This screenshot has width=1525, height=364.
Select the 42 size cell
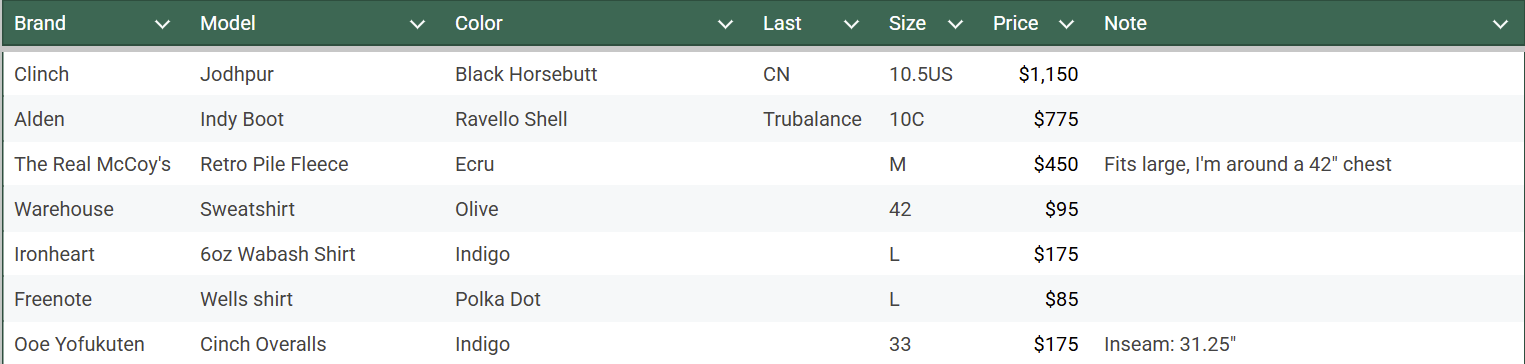pos(900,209)
